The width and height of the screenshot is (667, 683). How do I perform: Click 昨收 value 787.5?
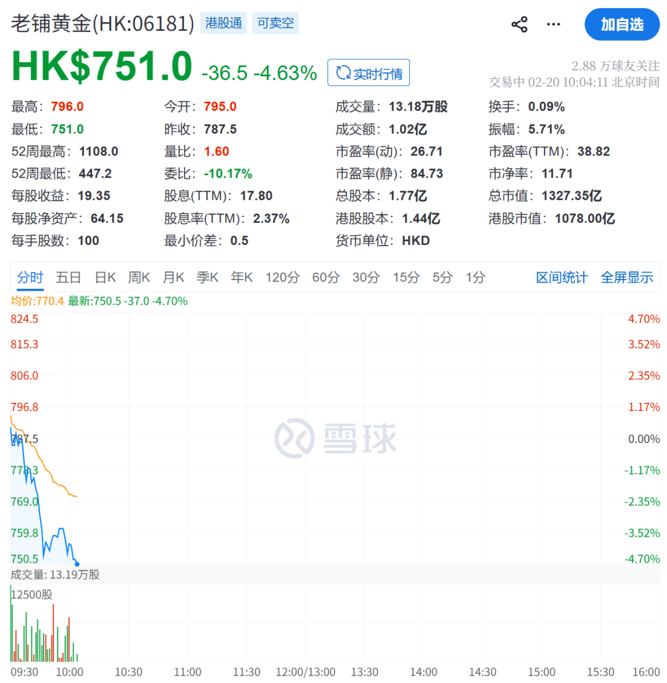coord(220,129)
